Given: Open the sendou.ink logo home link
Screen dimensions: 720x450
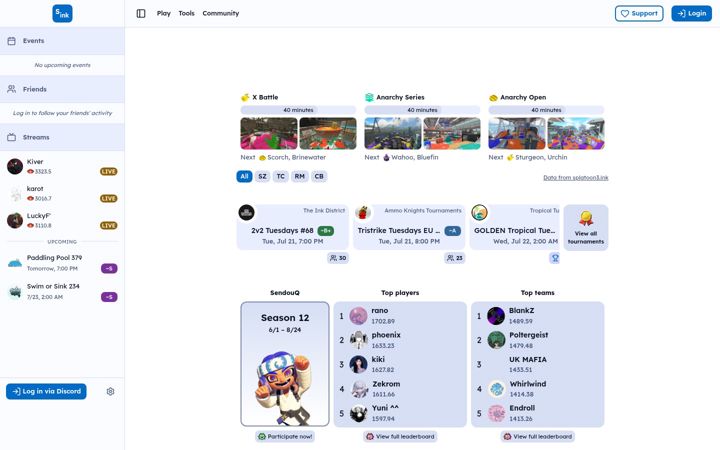Looking at the screenshot, I should coord(62,13).
